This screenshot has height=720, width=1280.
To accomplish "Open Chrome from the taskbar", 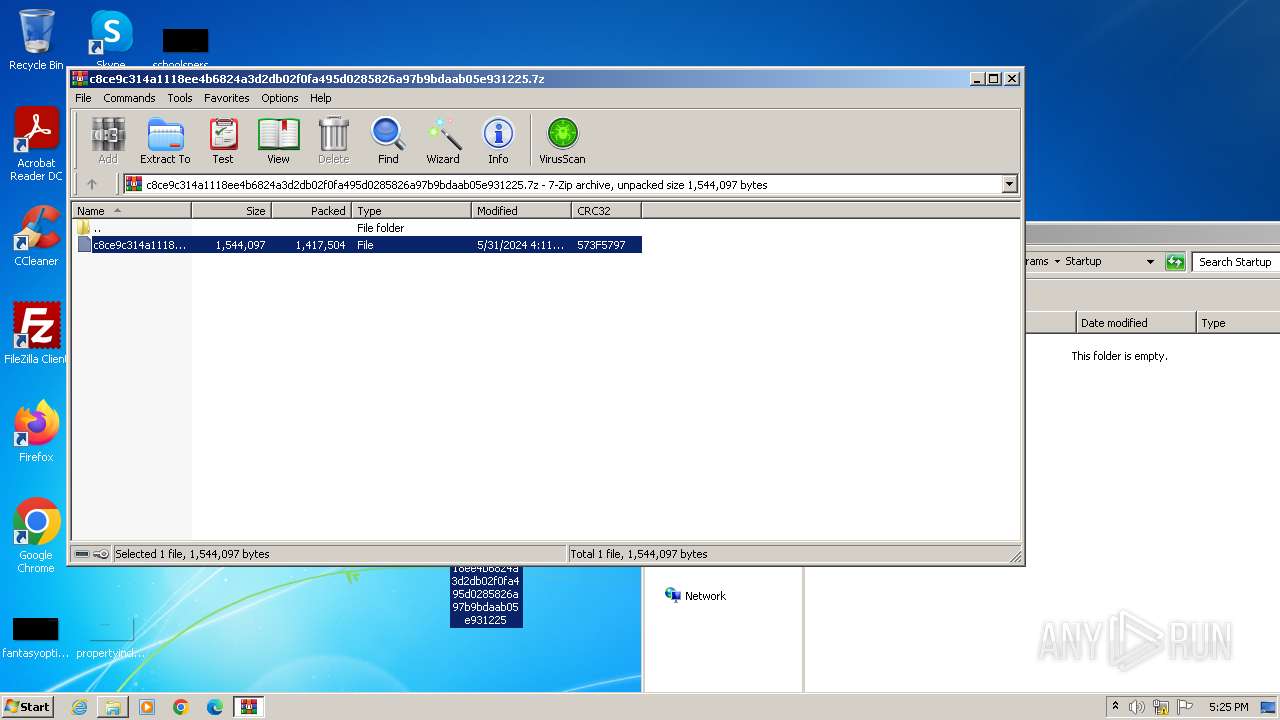I will [181, 707].
